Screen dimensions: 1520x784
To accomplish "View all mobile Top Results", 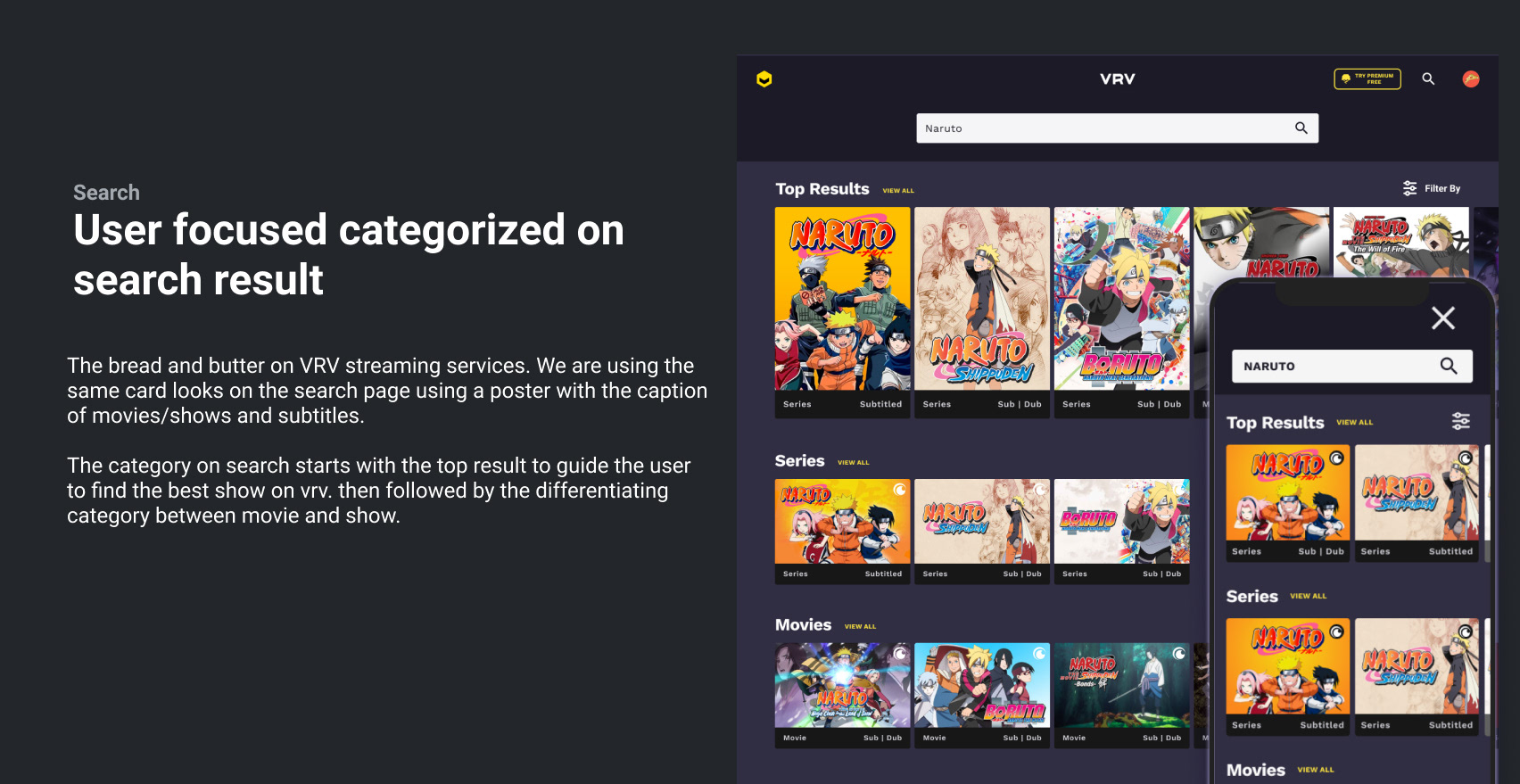I will click(x=1354, y=423).
